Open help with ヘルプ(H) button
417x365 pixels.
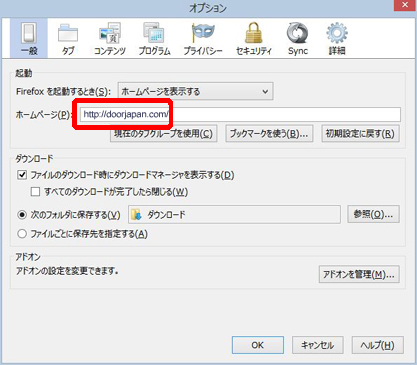pyautogui.click(x=378, y=345)
